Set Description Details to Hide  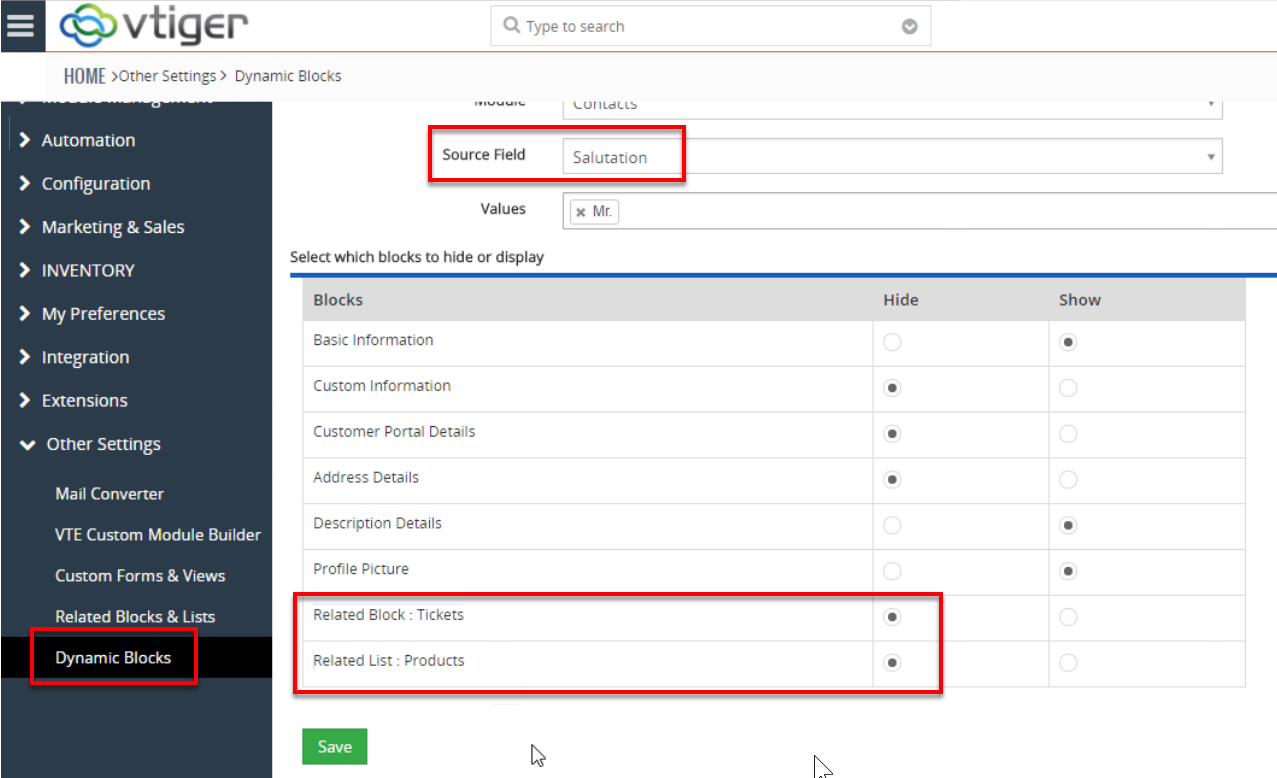892,525
